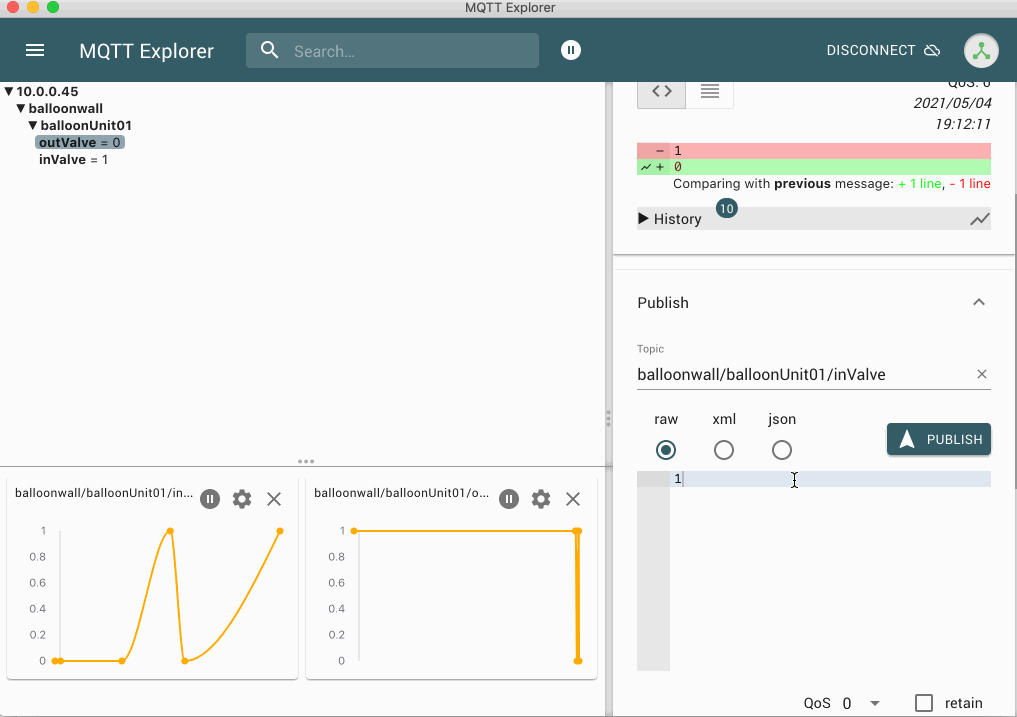The image size is (1017, 717).
Task: Select the outValve = 0 topic
Action: [80, 142]
